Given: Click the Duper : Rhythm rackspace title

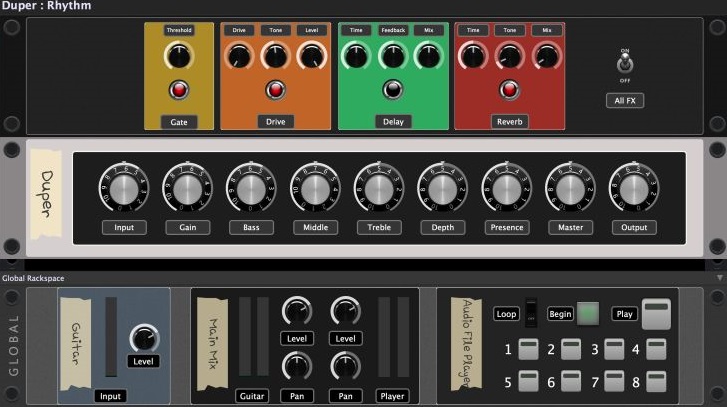Looking at the screenshot, I should pyautogui.click(x=46, y=6).
